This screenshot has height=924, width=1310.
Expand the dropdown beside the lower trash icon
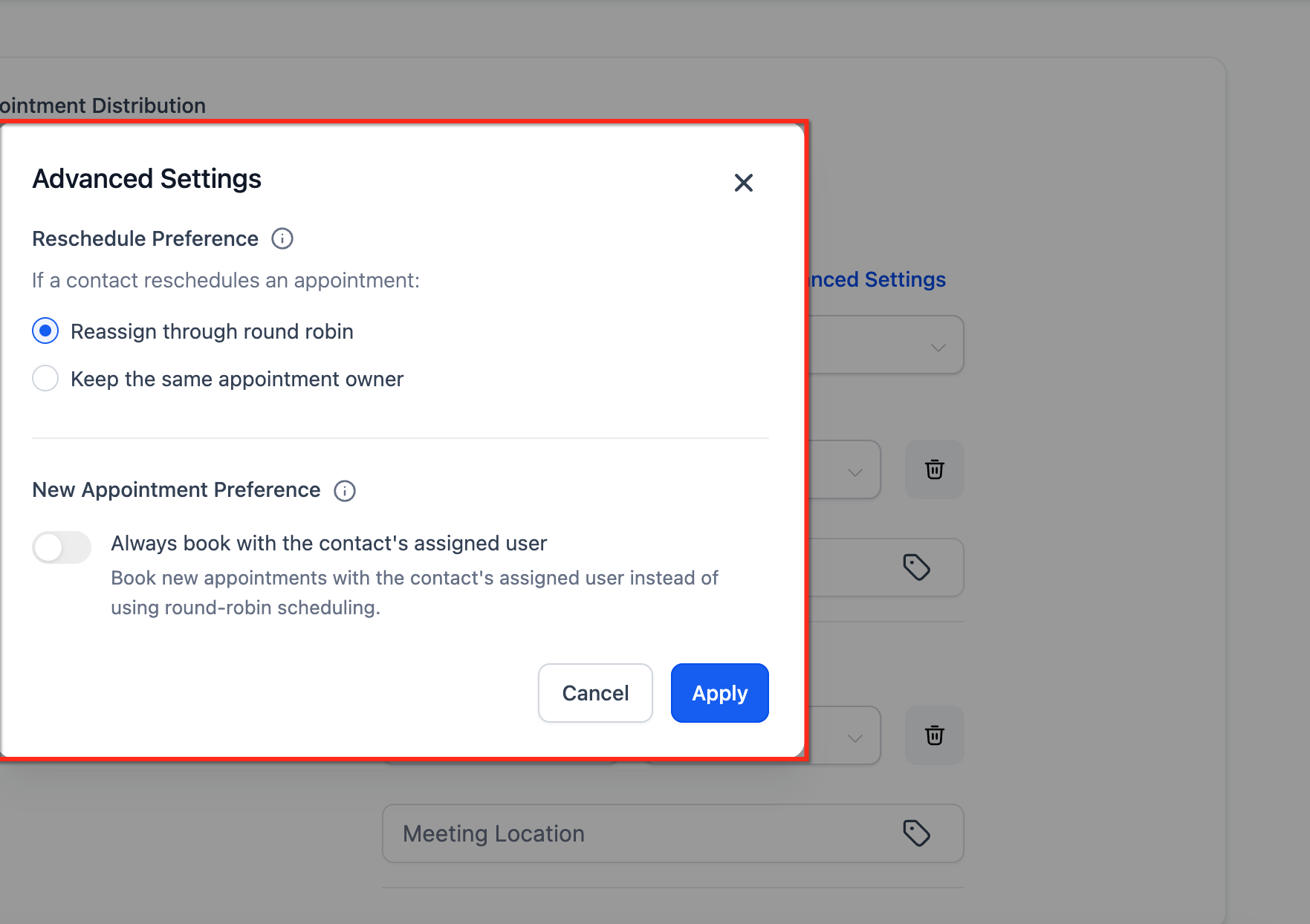point(855,738)
